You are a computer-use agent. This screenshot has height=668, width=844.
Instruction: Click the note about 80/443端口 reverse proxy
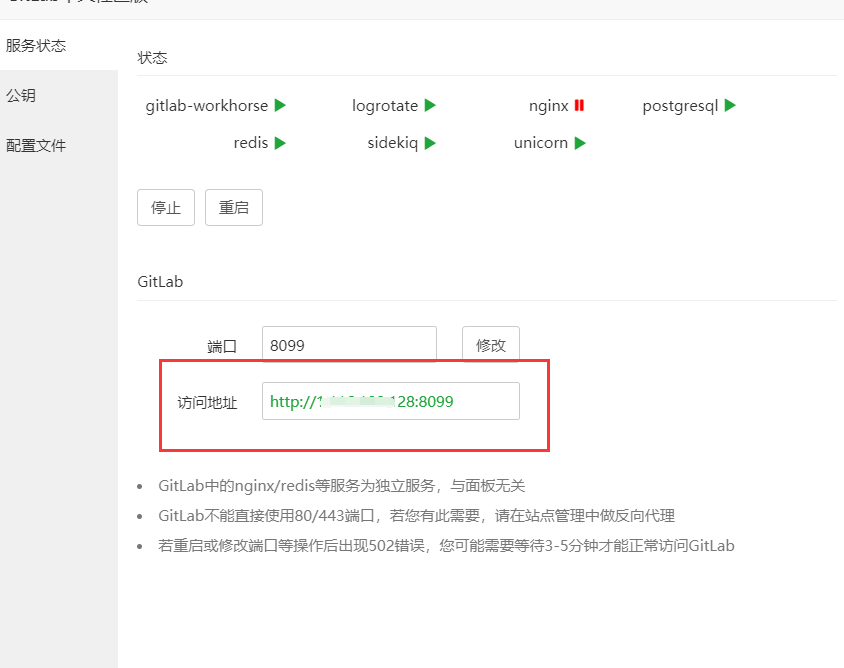pos(416,516)
